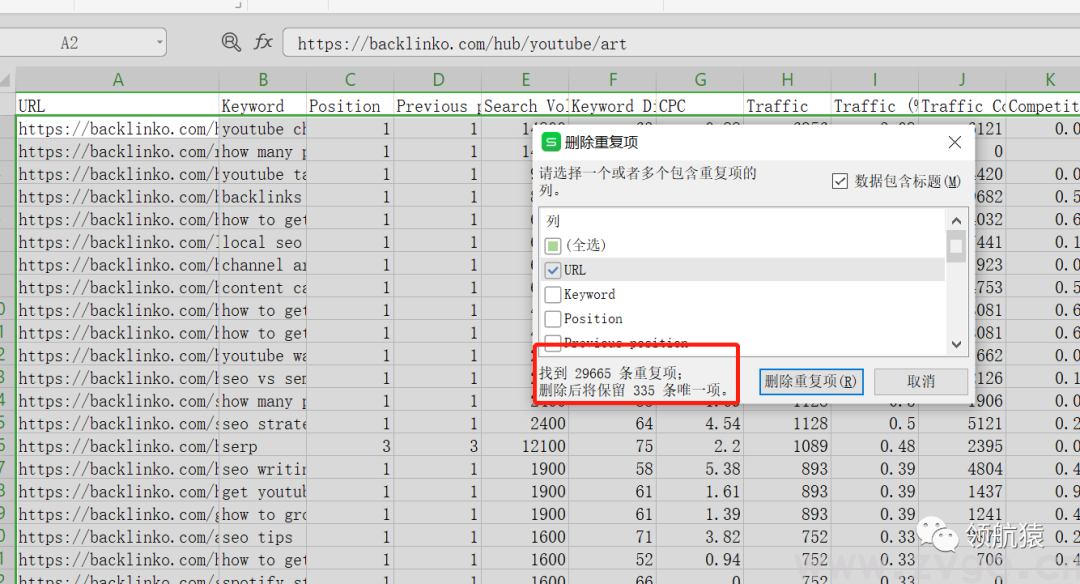This screenshot has height=584, width=1080.
Task: Select column C header
Action: click(x=350, y=80)
